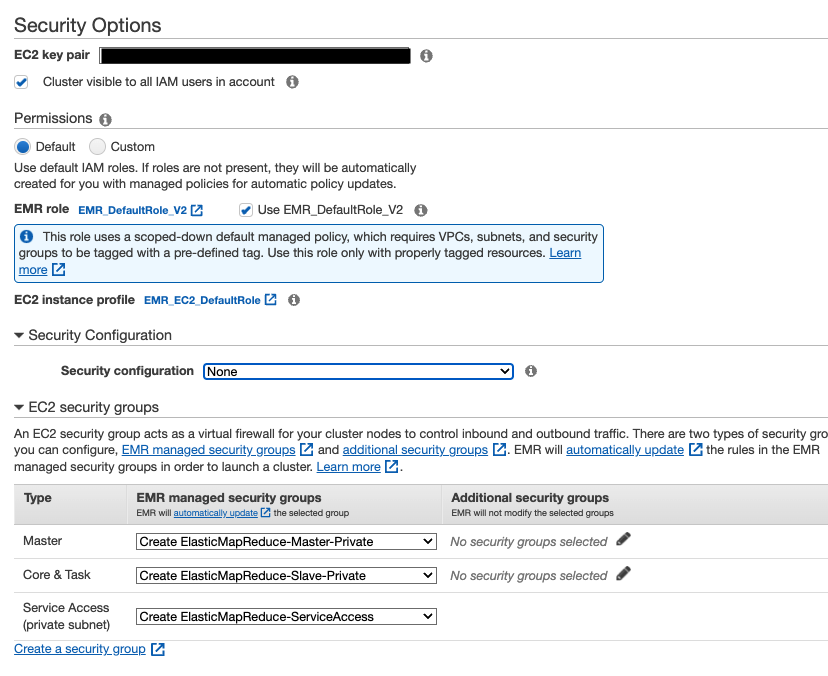Open Service Access security group dropdown
828x676 pixels.
[286, 617]
